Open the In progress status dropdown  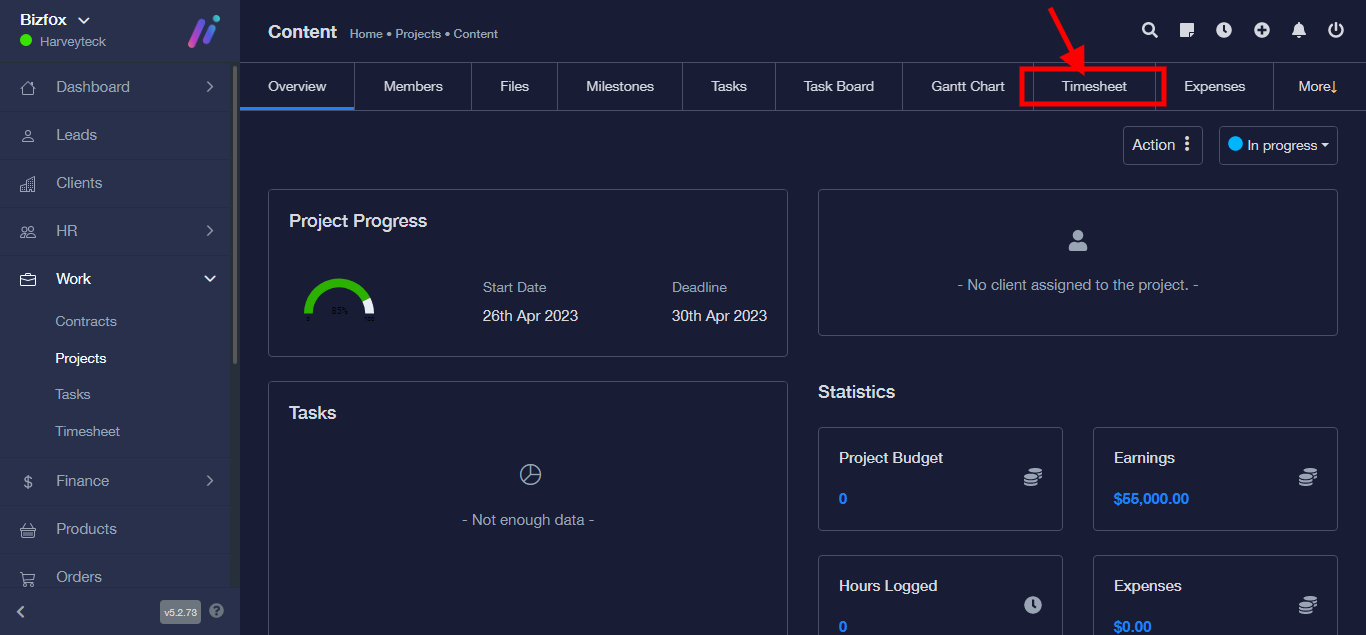1278,145
